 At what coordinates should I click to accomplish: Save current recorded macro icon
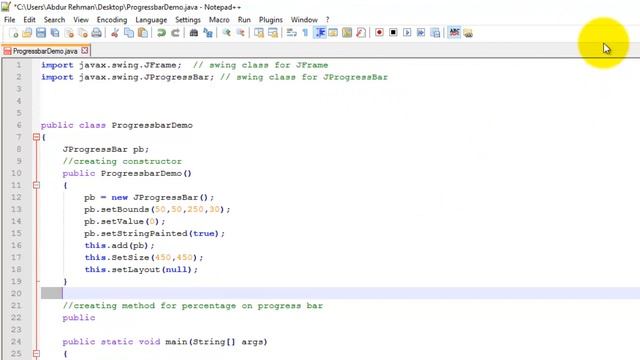pos(435,33)
